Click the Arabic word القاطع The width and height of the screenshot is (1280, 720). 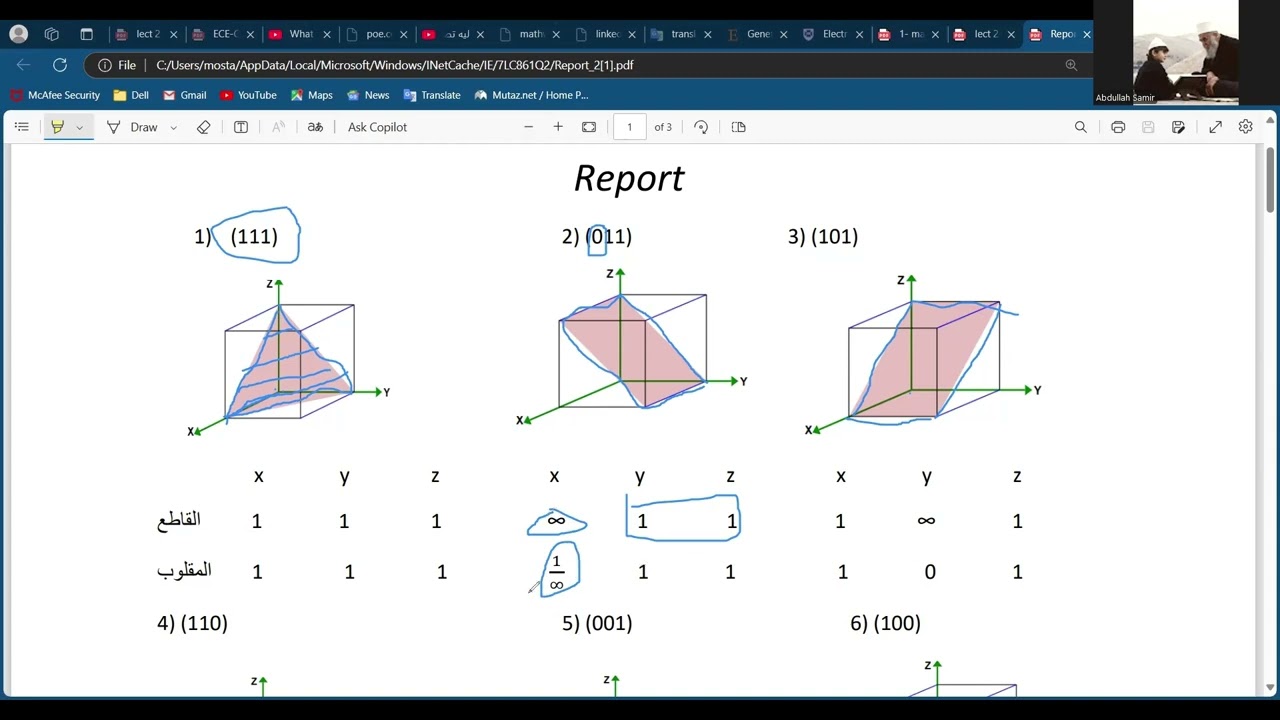pos(179,520)
